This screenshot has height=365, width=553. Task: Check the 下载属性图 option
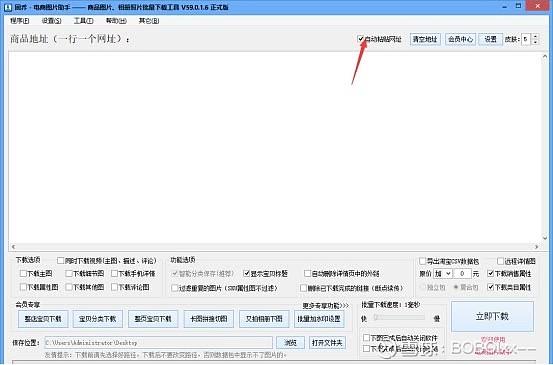[23, 287]
